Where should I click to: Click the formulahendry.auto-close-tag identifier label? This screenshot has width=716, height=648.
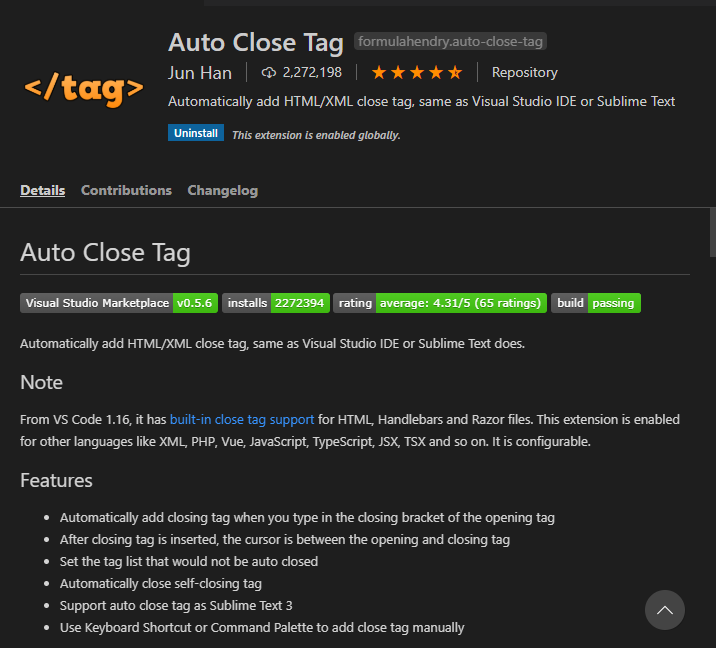pos(450,42)
